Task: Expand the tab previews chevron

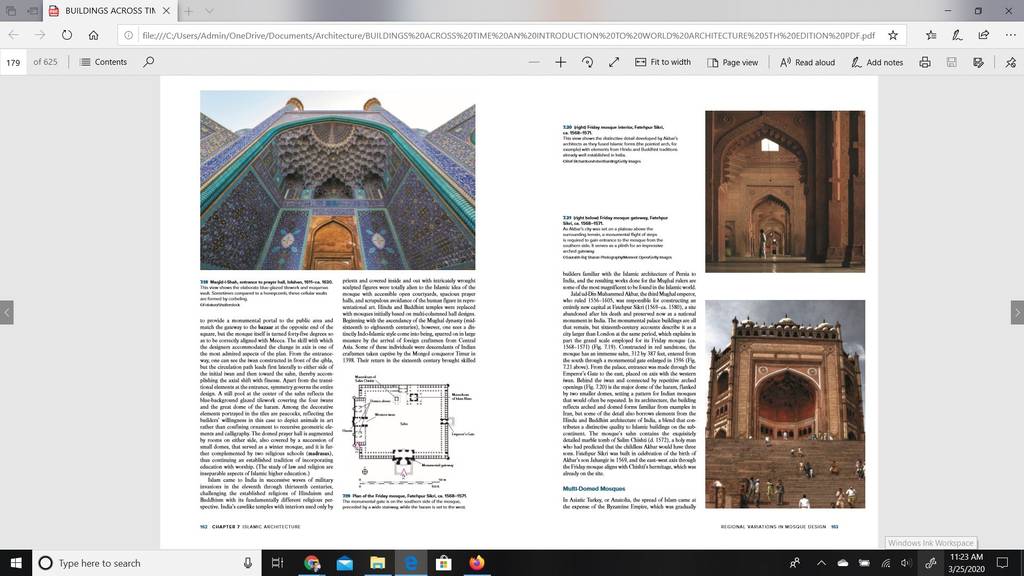Action: click(209, 10)
